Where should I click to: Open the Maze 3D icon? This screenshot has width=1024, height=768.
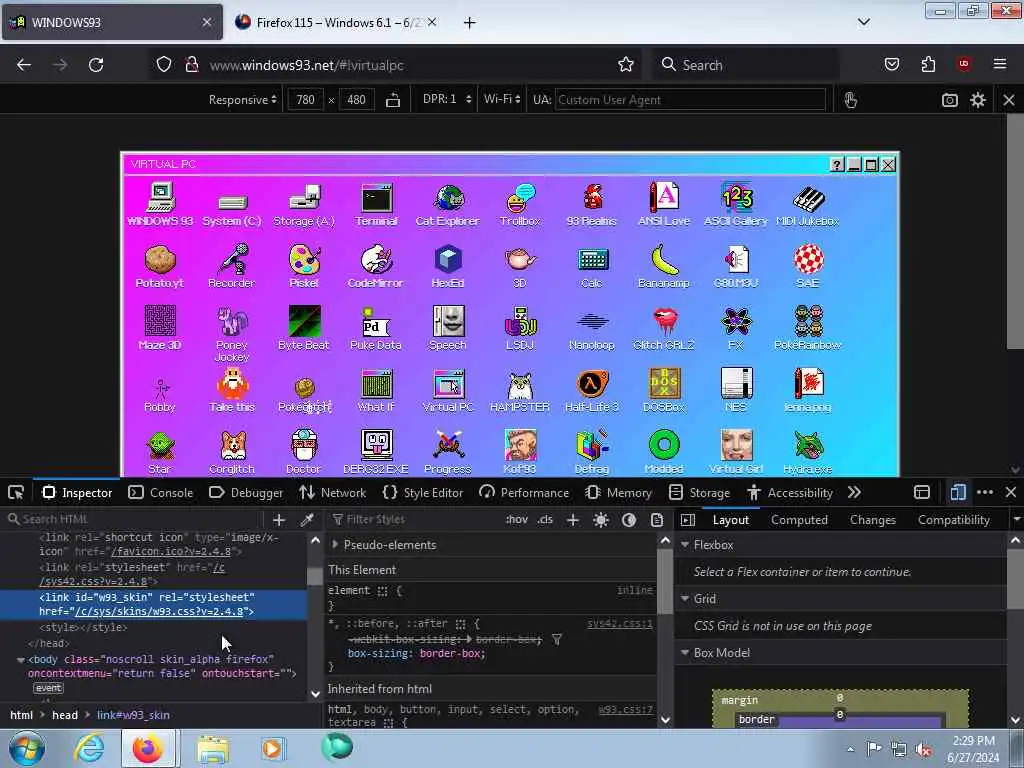[160, 328]
